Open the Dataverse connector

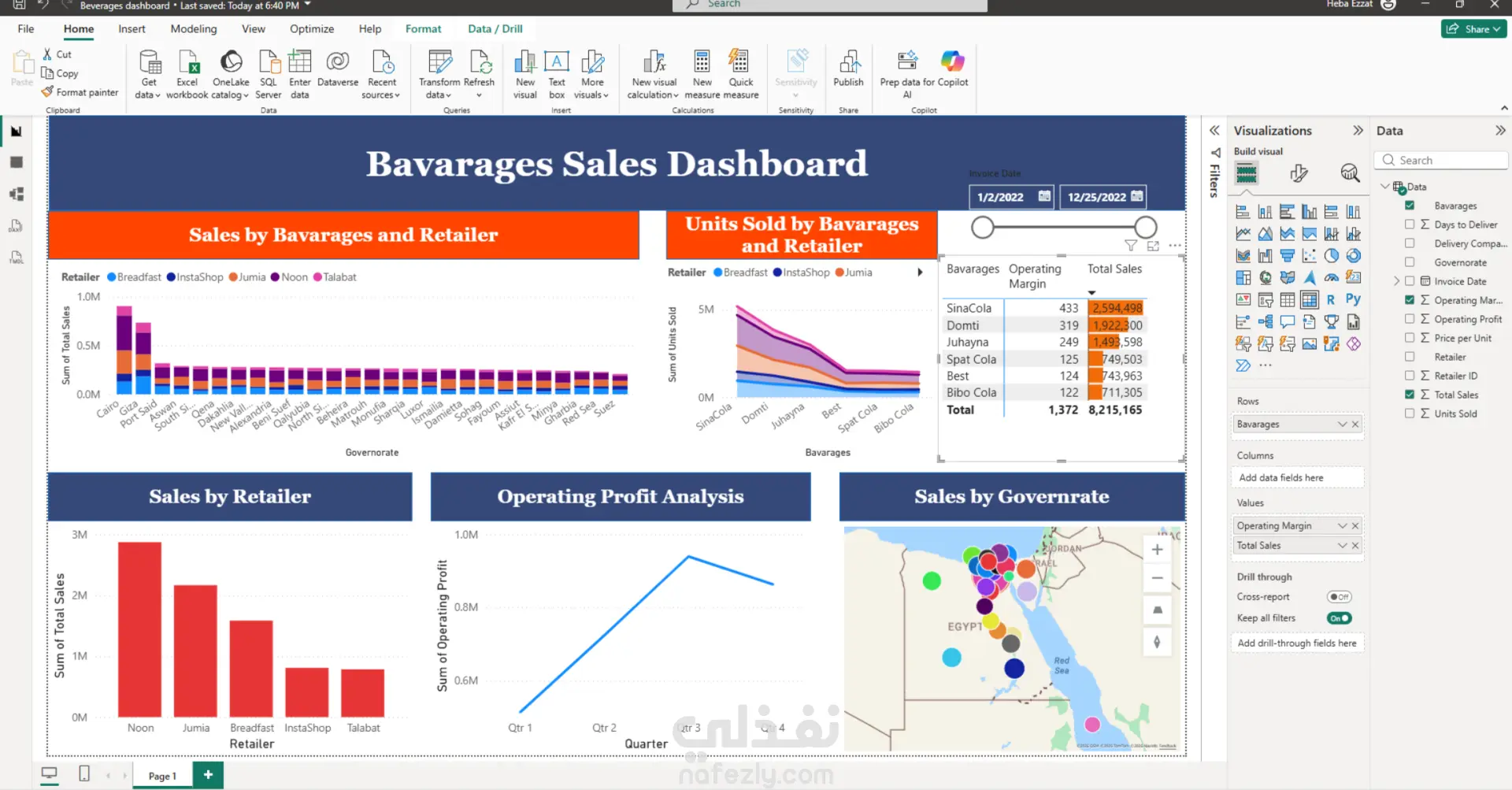pos(338,68)
